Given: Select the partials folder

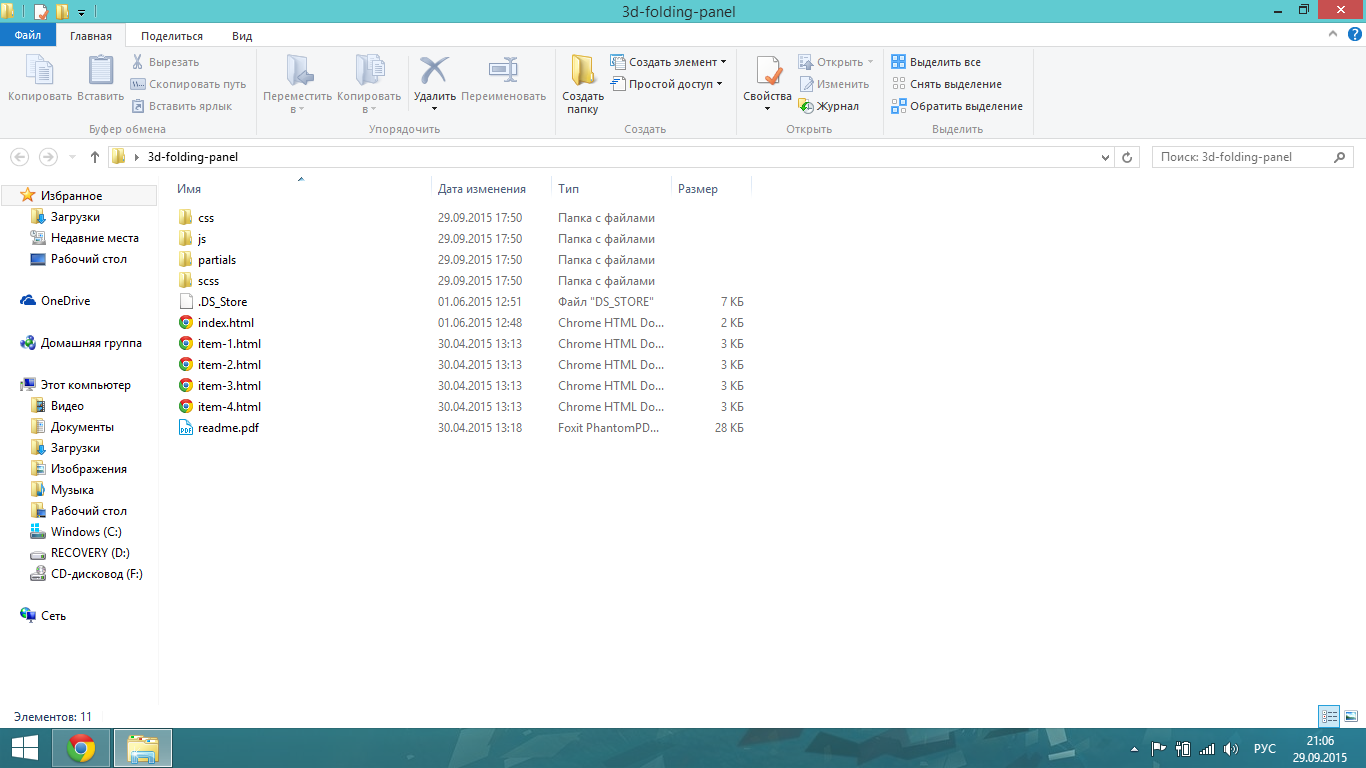Looking at the screenshot, I should point(217,260).
